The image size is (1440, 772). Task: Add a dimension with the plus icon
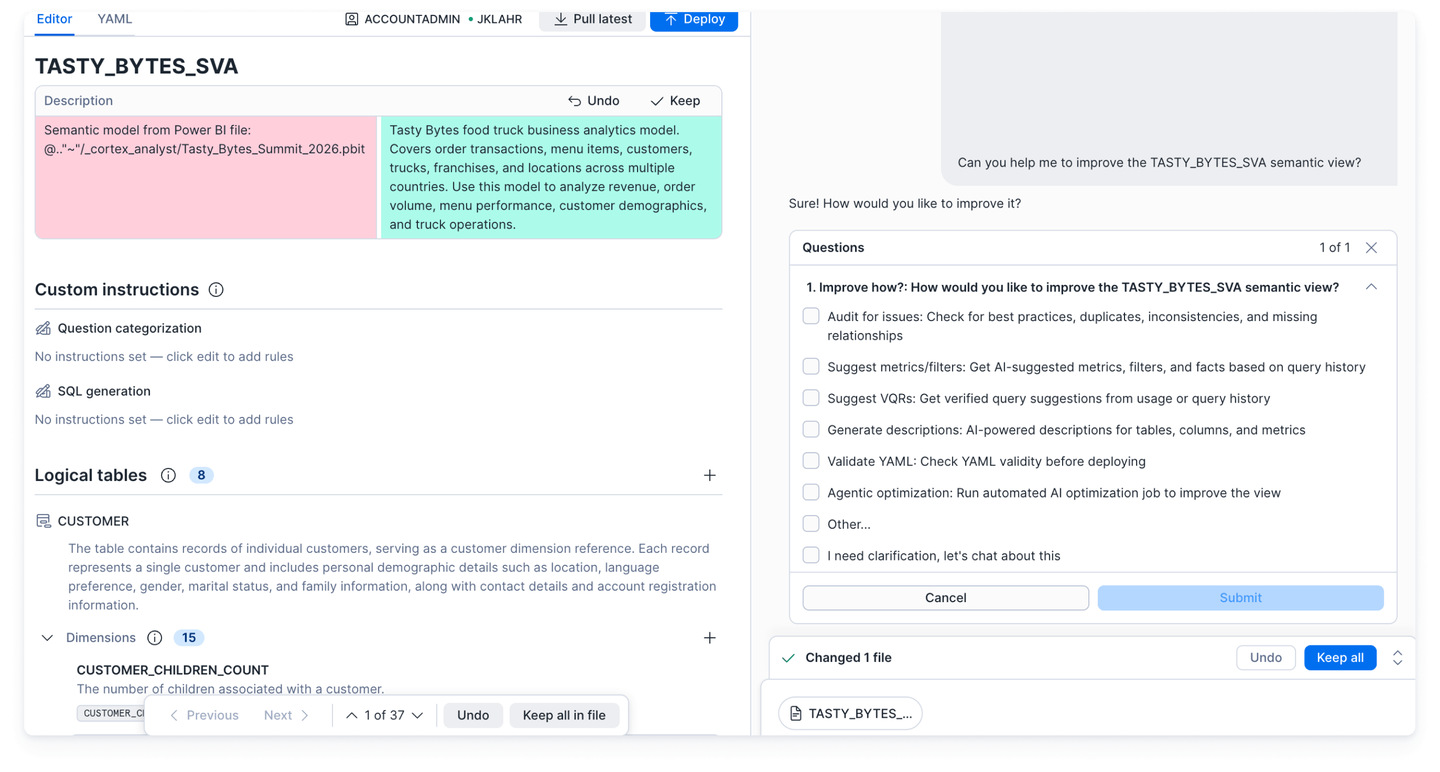[x=709, y=638]
